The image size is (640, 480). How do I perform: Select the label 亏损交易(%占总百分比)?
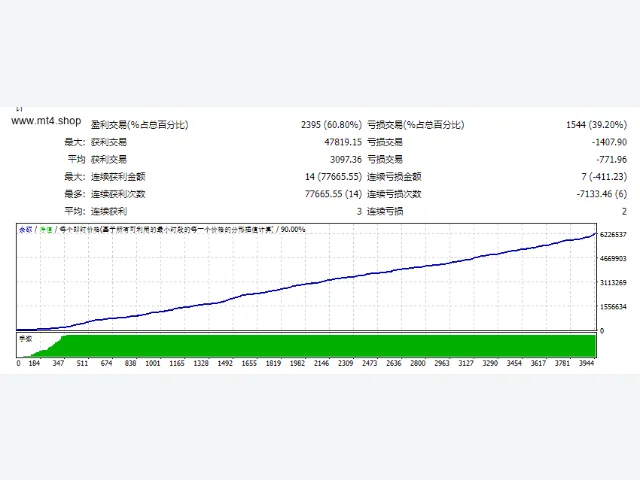(x=416, y=125)
